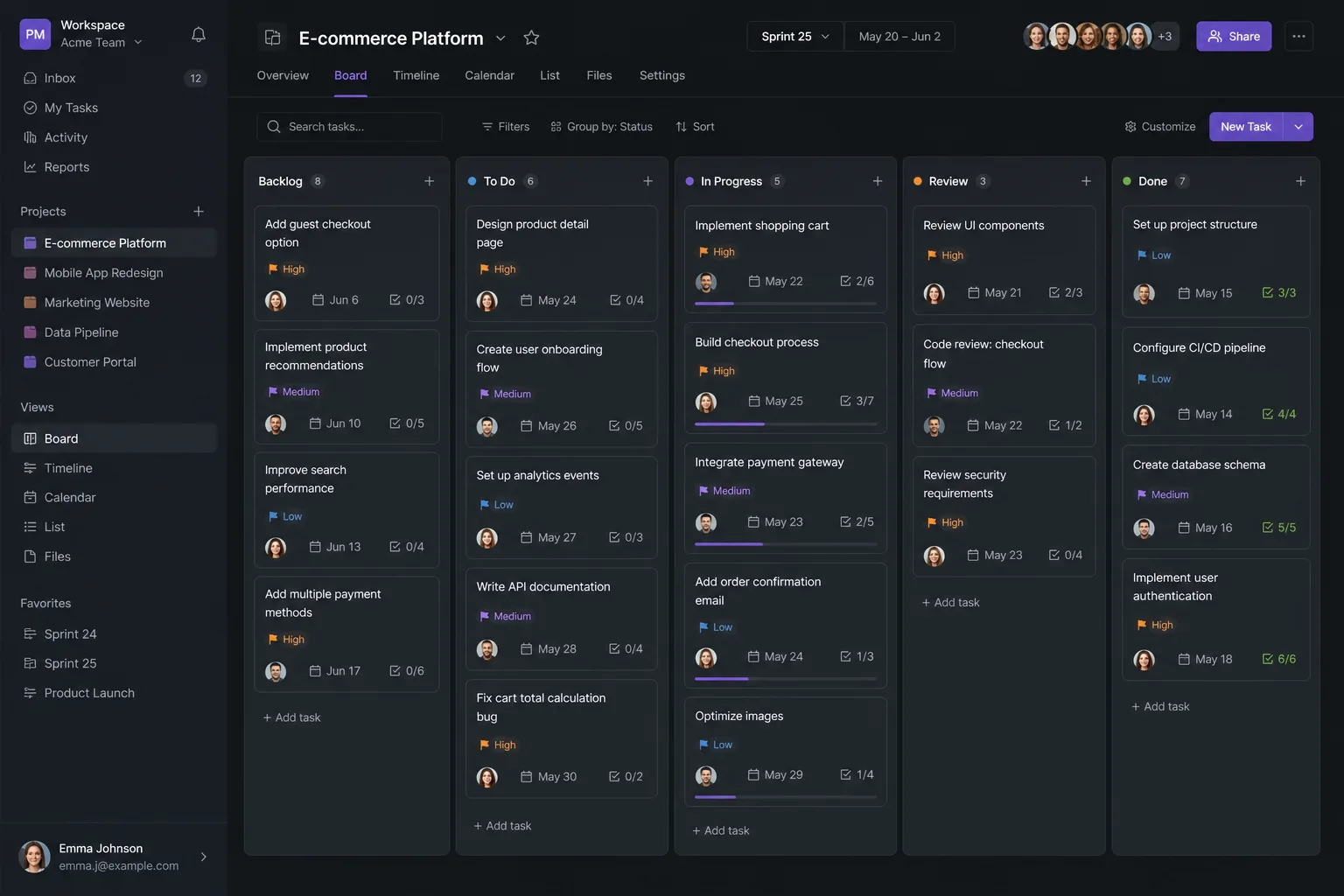The height and width of the screenshot is (896, 1344).
Task: Click Add task at bottom of Backlog
Action: [291, 717]
